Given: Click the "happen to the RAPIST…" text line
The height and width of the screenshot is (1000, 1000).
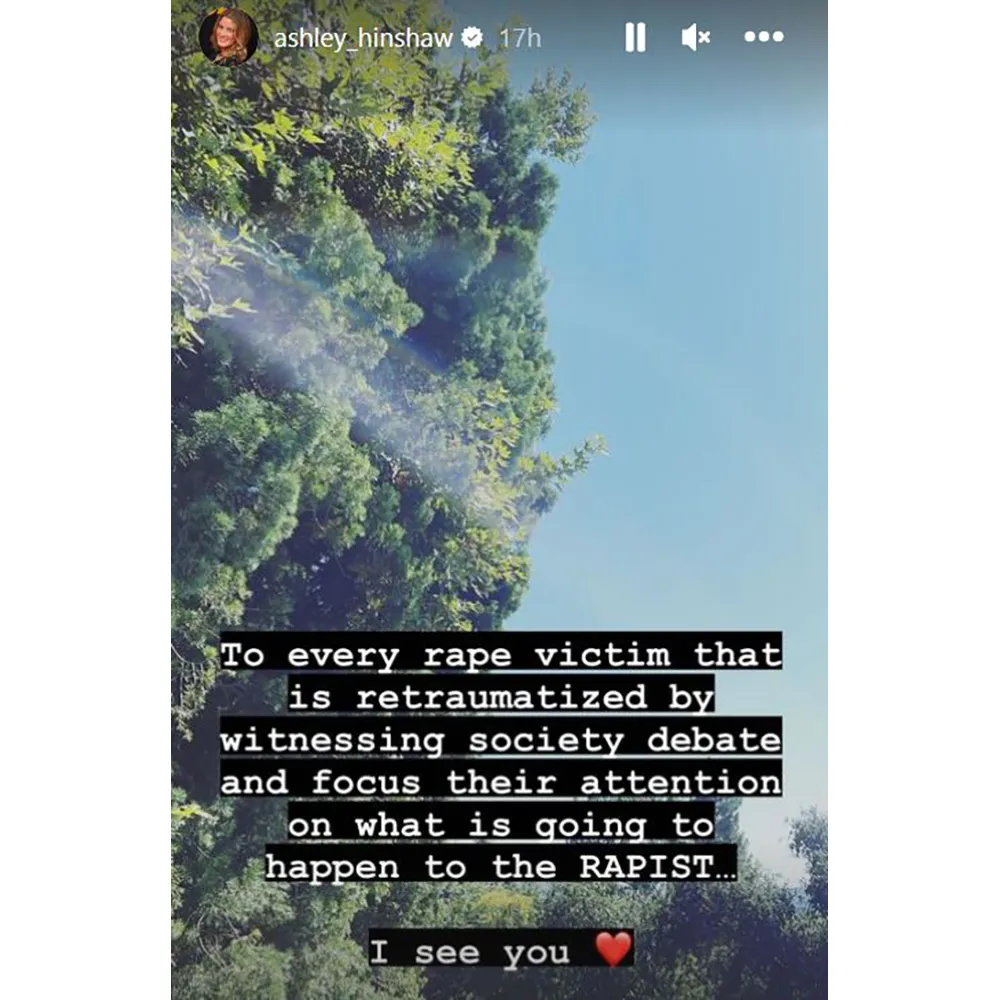Looking at the screenshot, I should pyautogui.click(x=501, y=866).
